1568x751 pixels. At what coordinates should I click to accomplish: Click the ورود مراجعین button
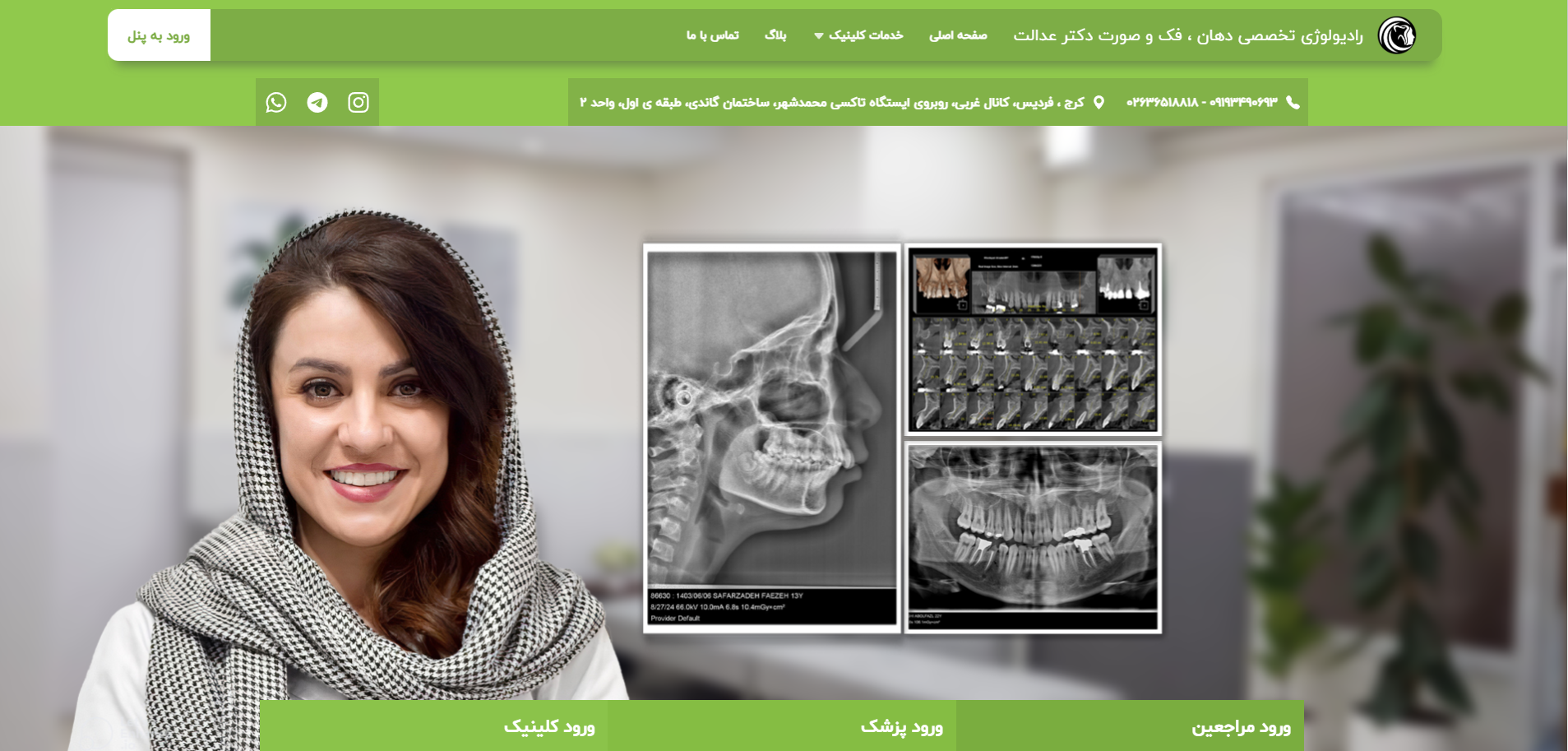click(1130, 726)
